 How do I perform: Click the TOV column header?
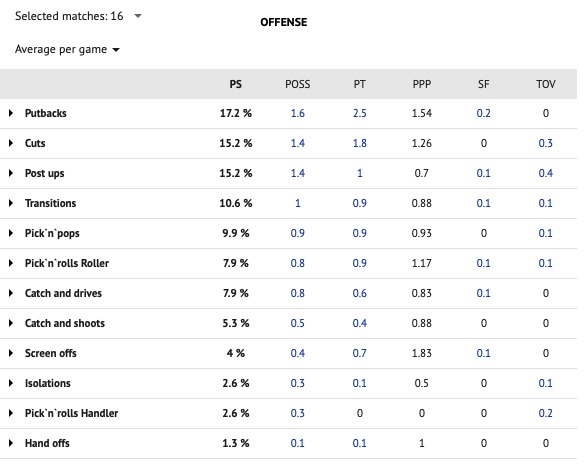point(545,84)
